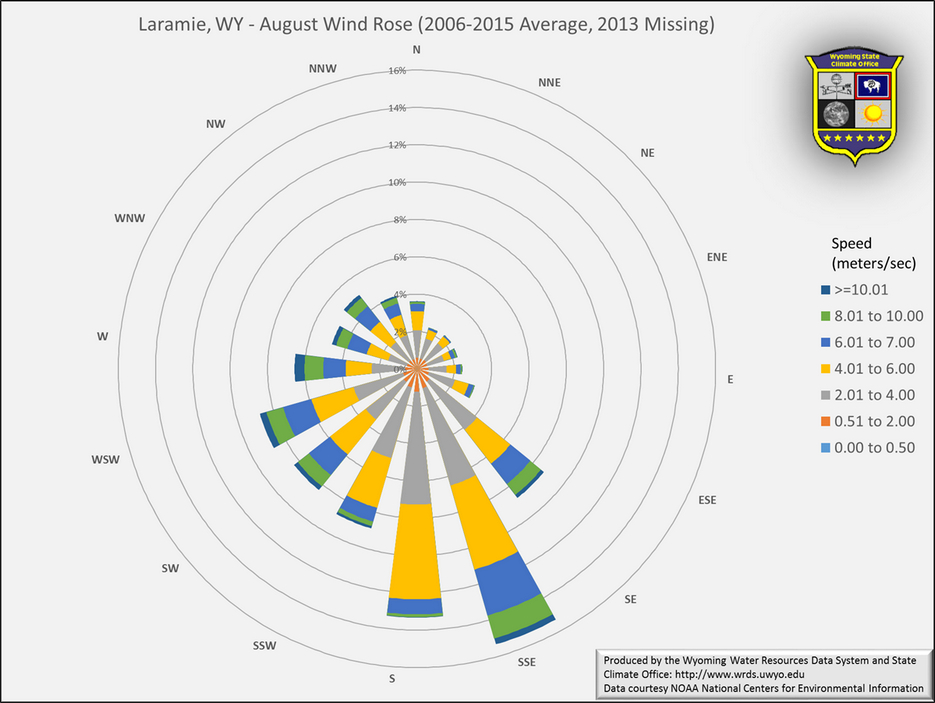Click the "Speed (meters/sec)" legend title
This screenshot has width=935, height=703.
pyautogui.click(x=874, y=253)
